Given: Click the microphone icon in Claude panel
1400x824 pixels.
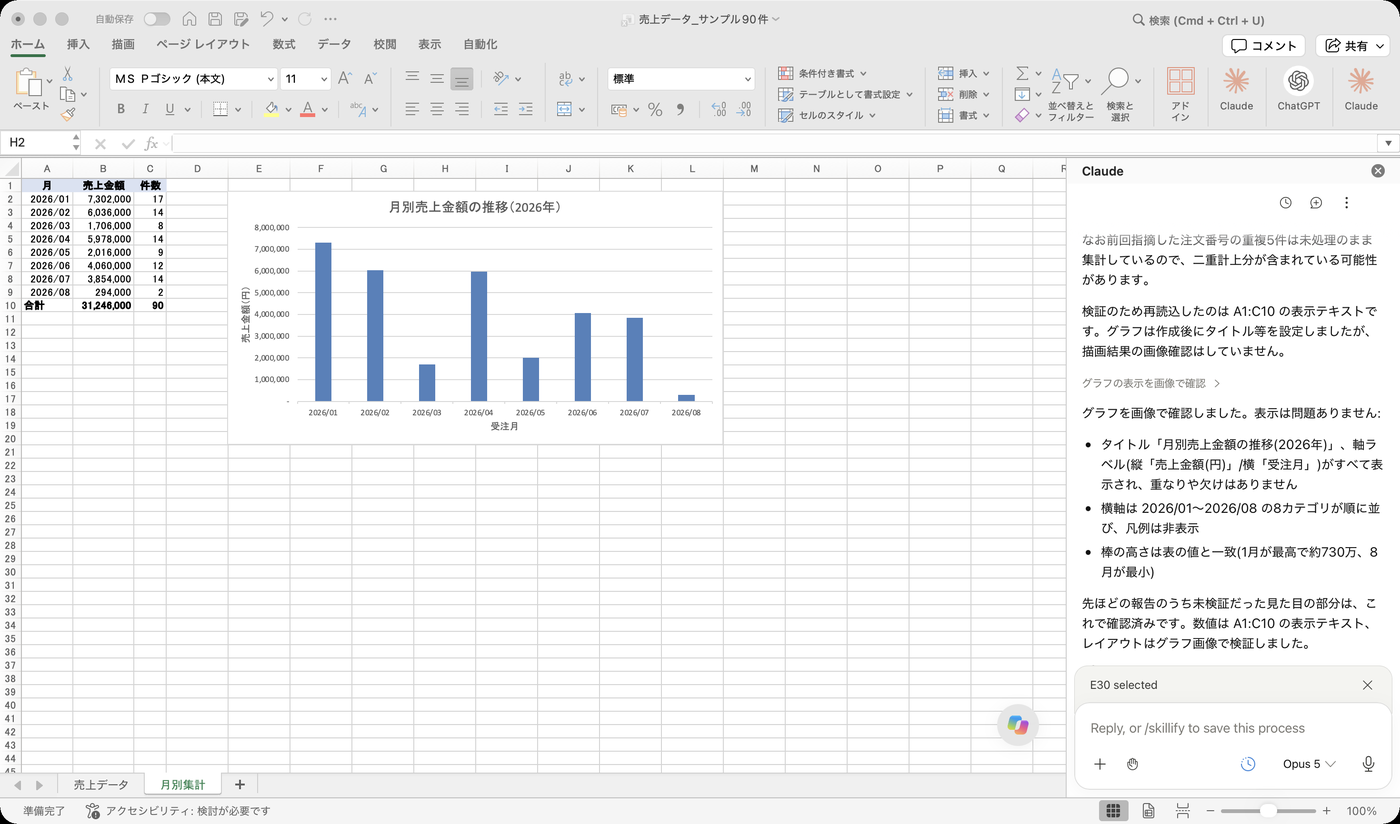Looking at the screenshot, I should coord(1368,764).
